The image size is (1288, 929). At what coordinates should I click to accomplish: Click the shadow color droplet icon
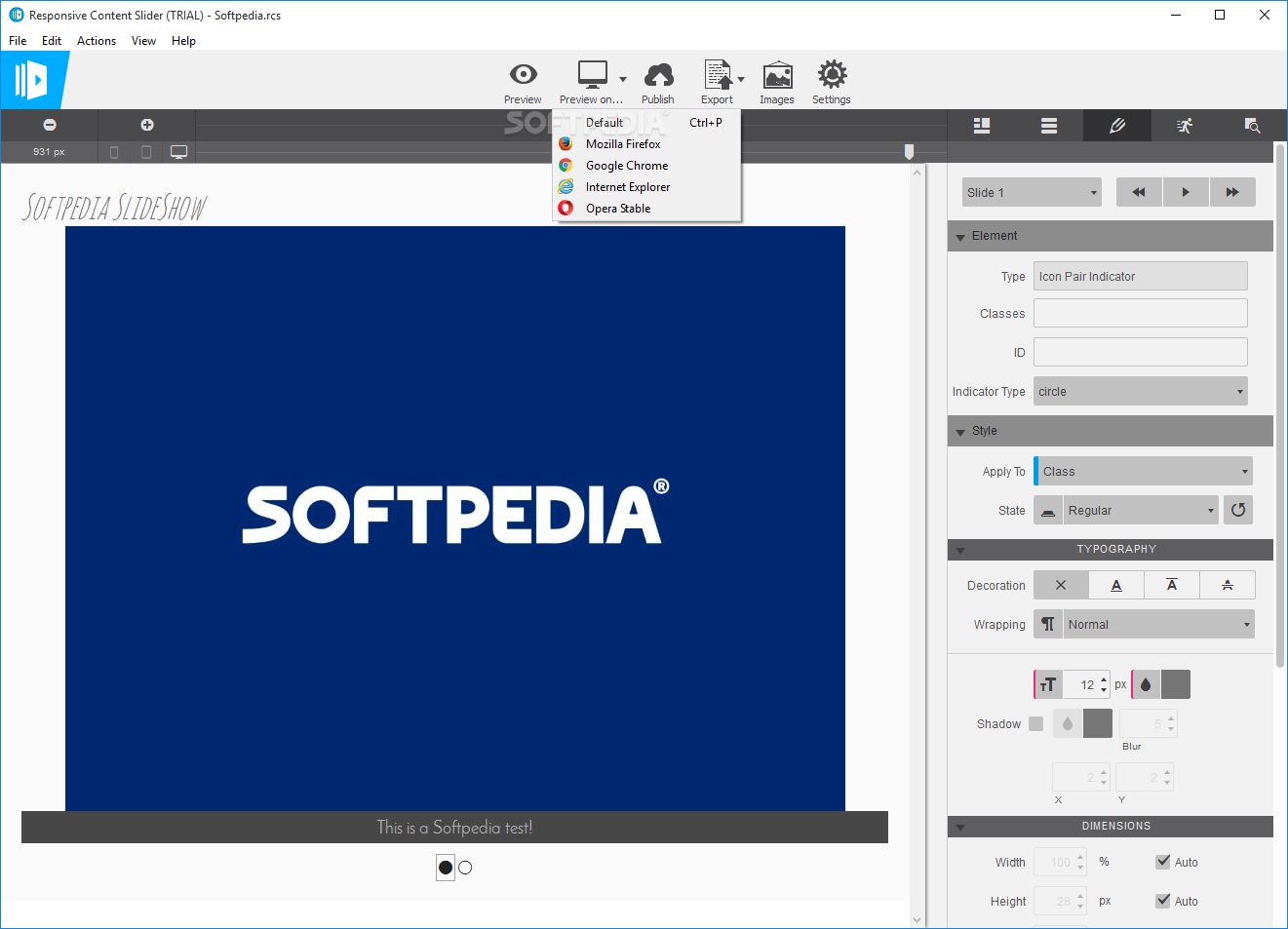click(x=1068, y=723)
